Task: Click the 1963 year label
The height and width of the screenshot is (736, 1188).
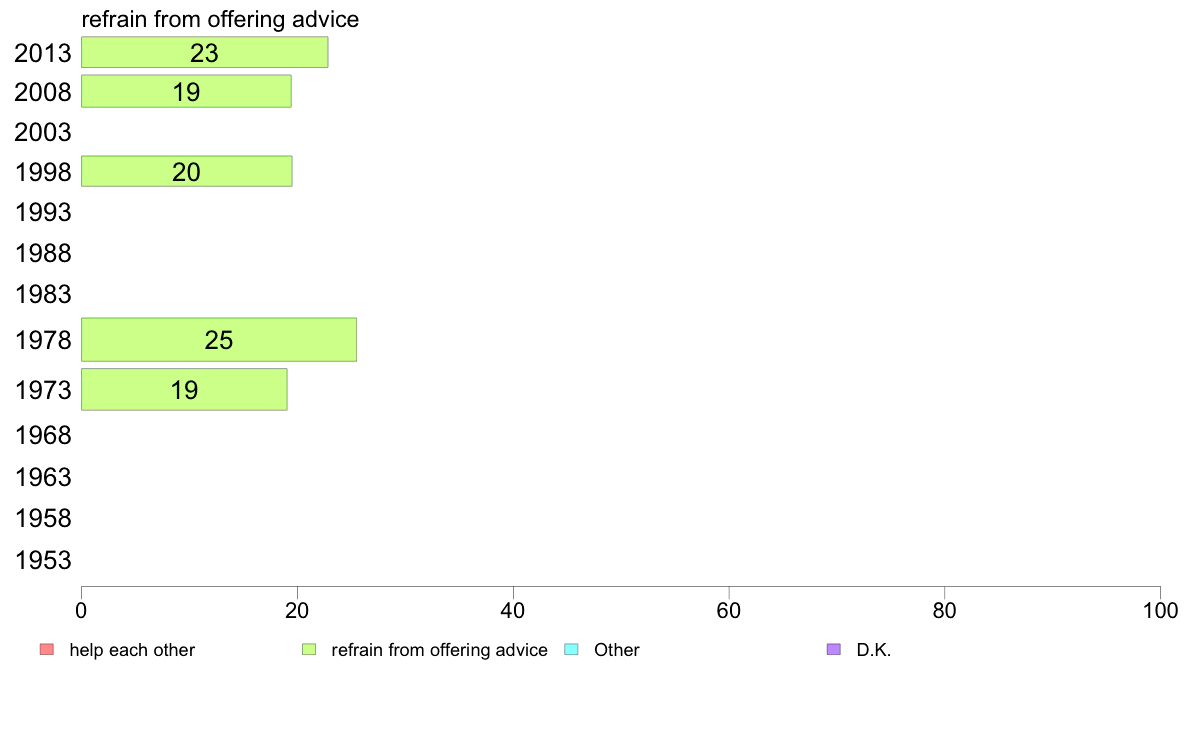Action: tap(43, 477)
